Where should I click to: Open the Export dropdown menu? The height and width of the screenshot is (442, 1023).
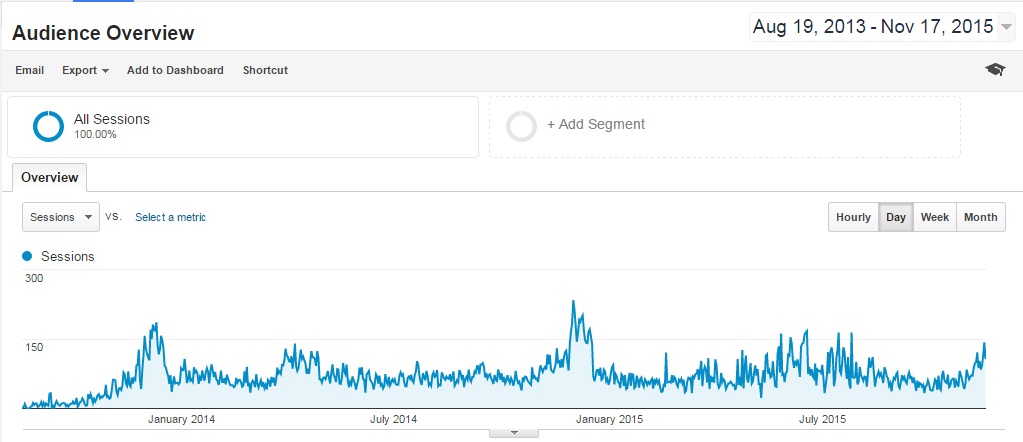pos(85,71)
